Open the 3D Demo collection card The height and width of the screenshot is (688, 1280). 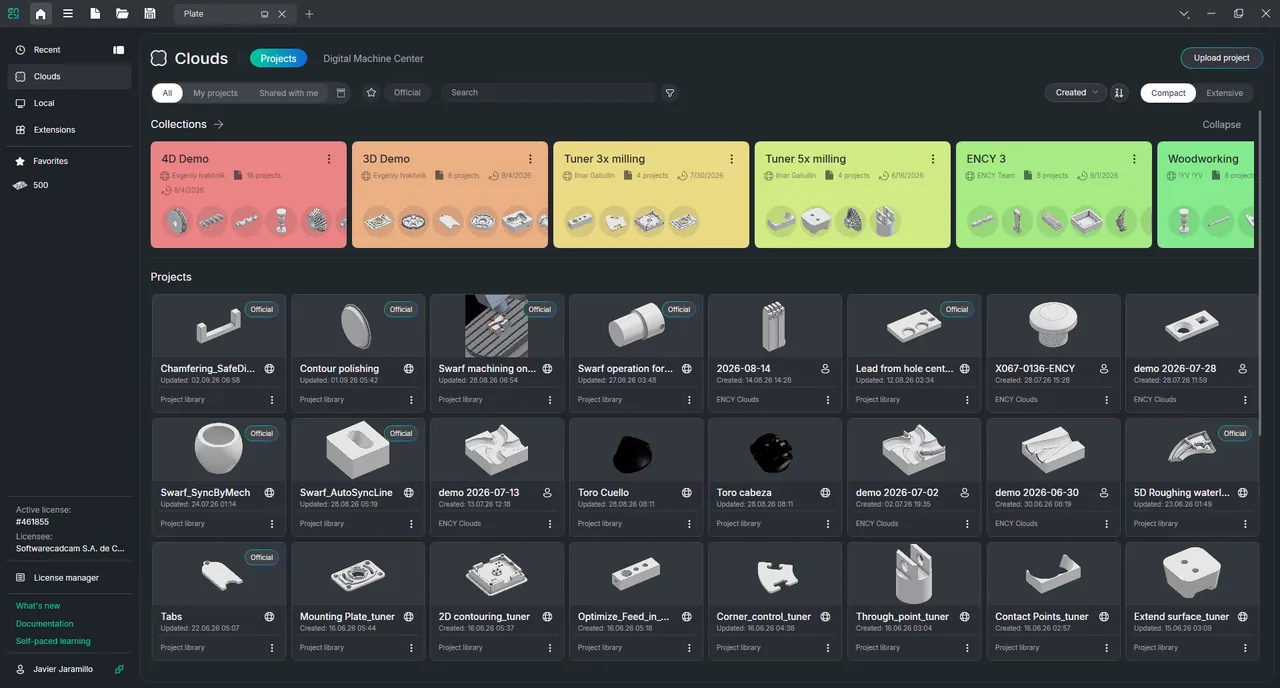[x=450, y=195]
